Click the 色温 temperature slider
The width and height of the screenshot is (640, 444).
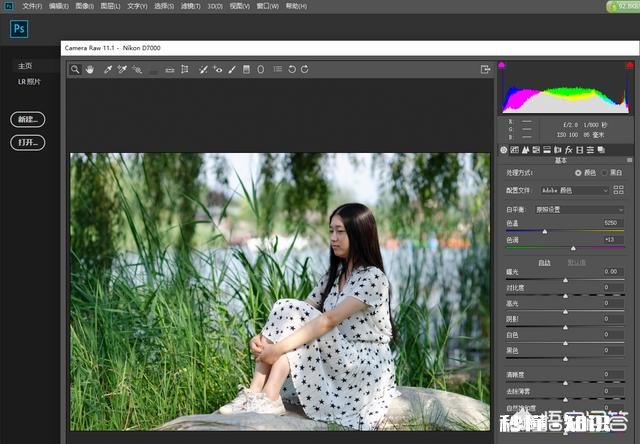(544, 231)
